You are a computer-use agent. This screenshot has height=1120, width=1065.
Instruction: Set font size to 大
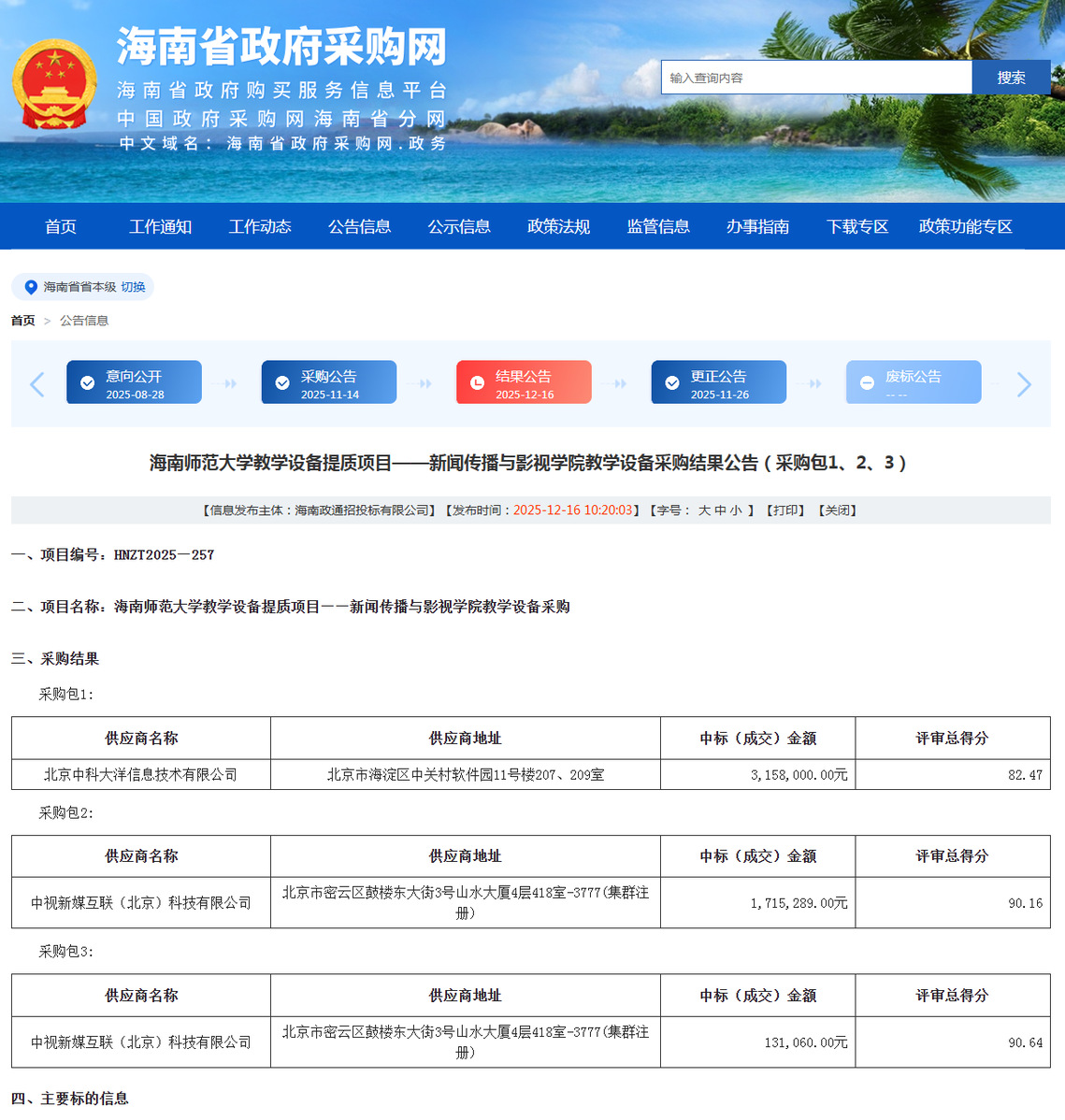(704, 510)
